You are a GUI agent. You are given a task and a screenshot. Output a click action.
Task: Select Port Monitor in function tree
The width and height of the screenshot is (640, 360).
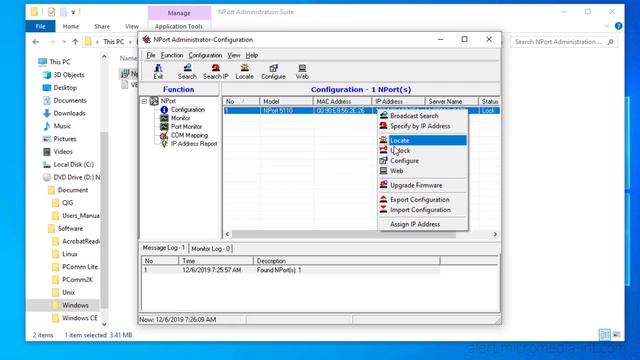tap(186, 127)
